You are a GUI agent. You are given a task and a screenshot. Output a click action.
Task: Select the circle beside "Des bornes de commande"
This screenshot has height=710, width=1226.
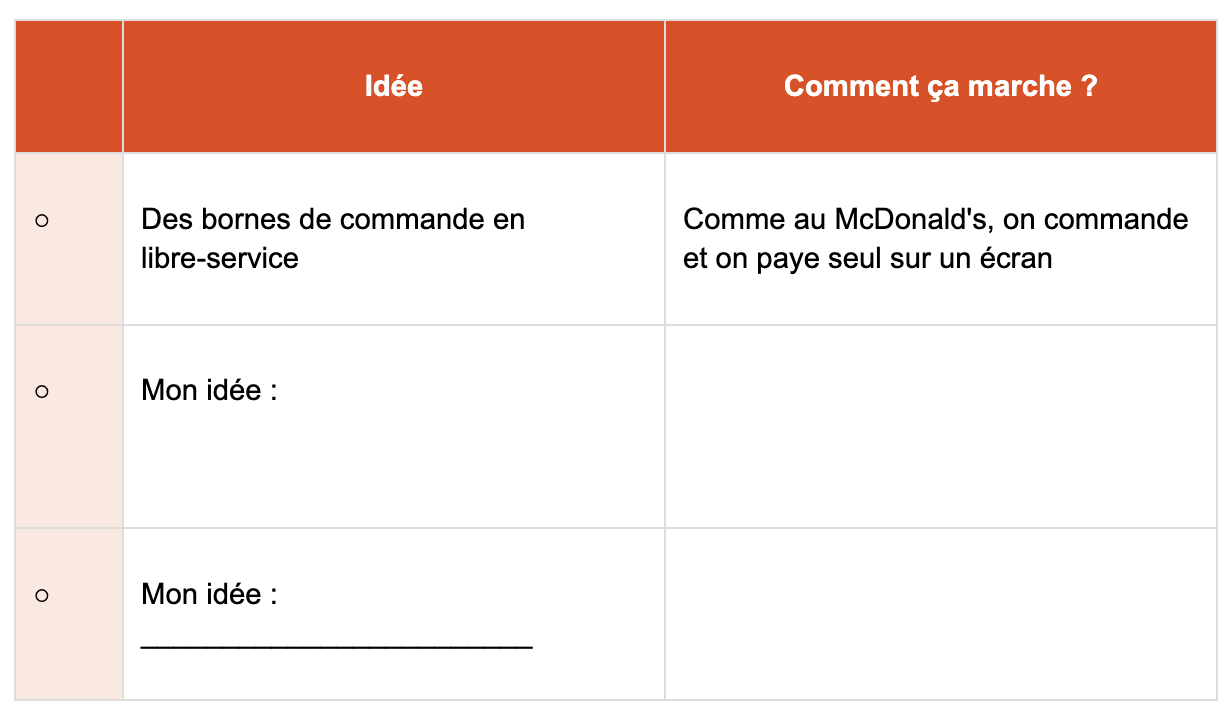pyautogui.click(x=42, y=220)
